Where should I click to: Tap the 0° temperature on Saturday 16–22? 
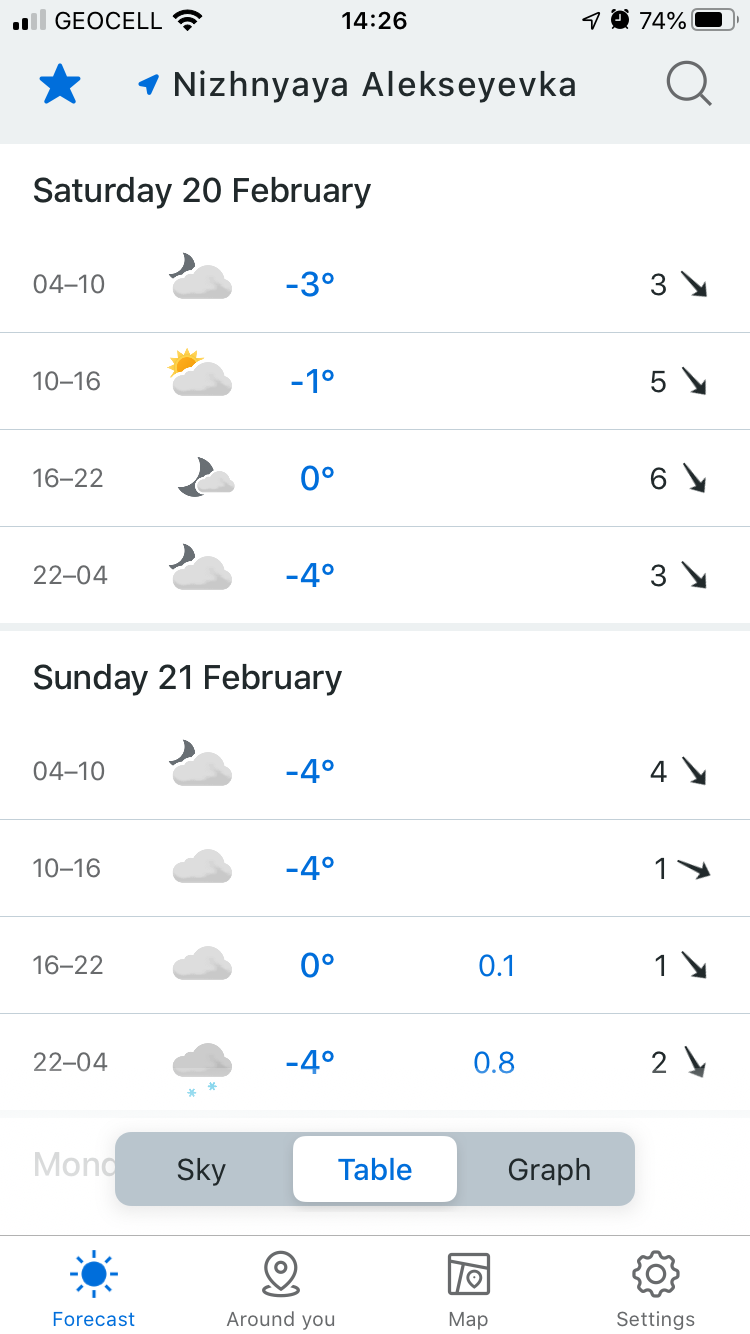pos(317,478)
